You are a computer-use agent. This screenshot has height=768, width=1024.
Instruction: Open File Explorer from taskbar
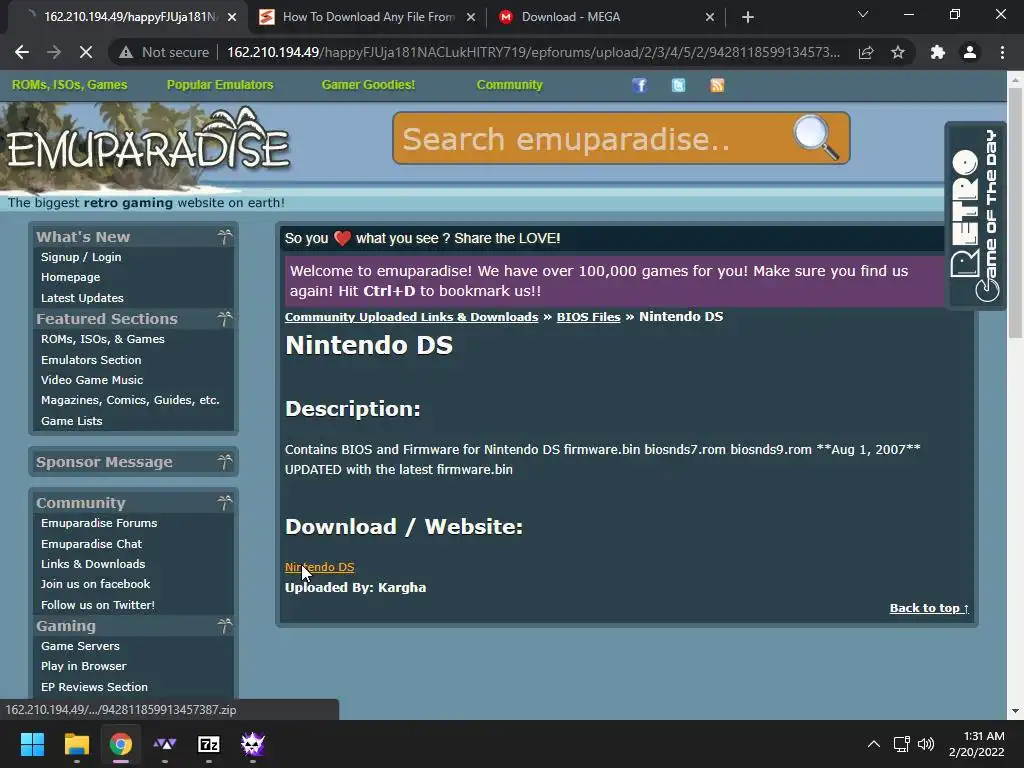[x=76, y=744]
